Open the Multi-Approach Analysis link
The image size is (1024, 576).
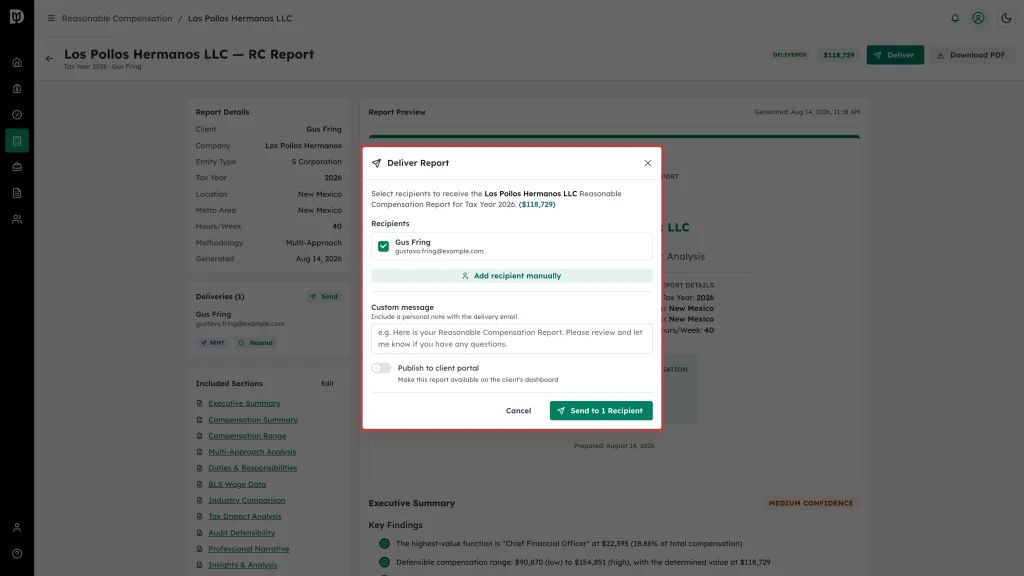[x=252, y=452]
